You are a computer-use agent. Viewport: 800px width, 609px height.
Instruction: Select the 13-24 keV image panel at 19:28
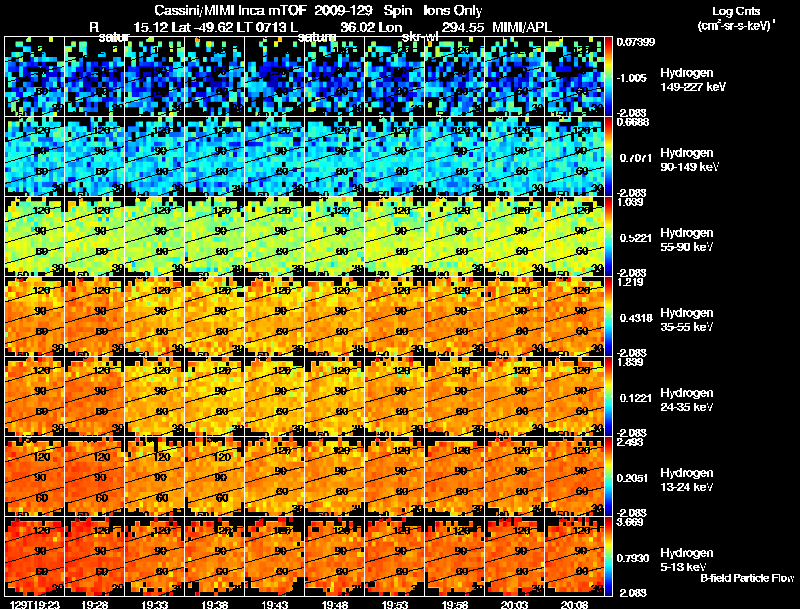coord(94,477)
